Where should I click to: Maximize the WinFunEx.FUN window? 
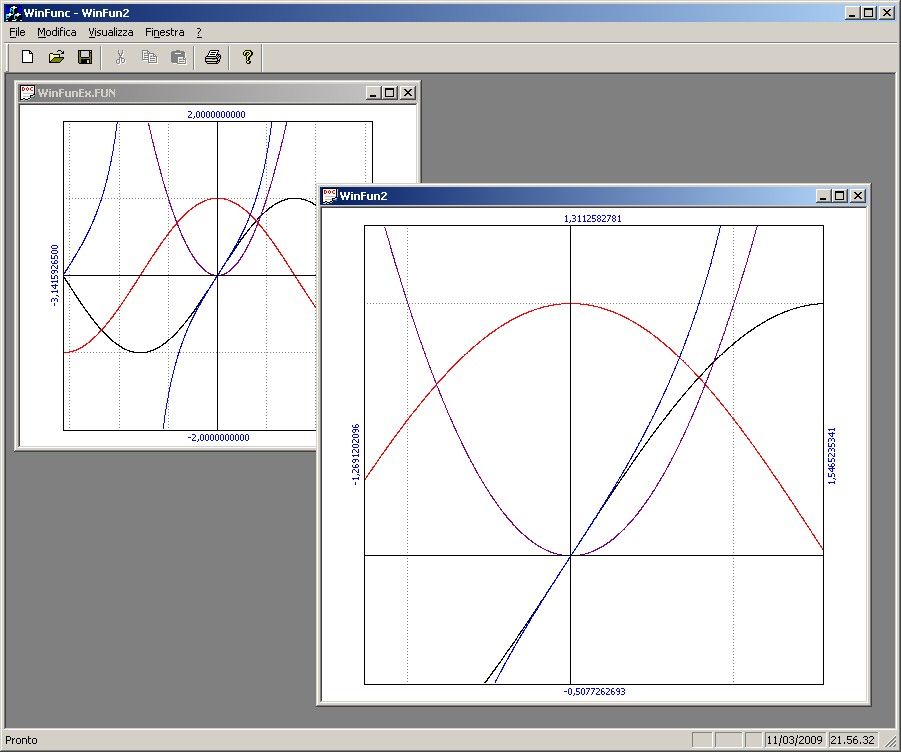tap(390, 92)
